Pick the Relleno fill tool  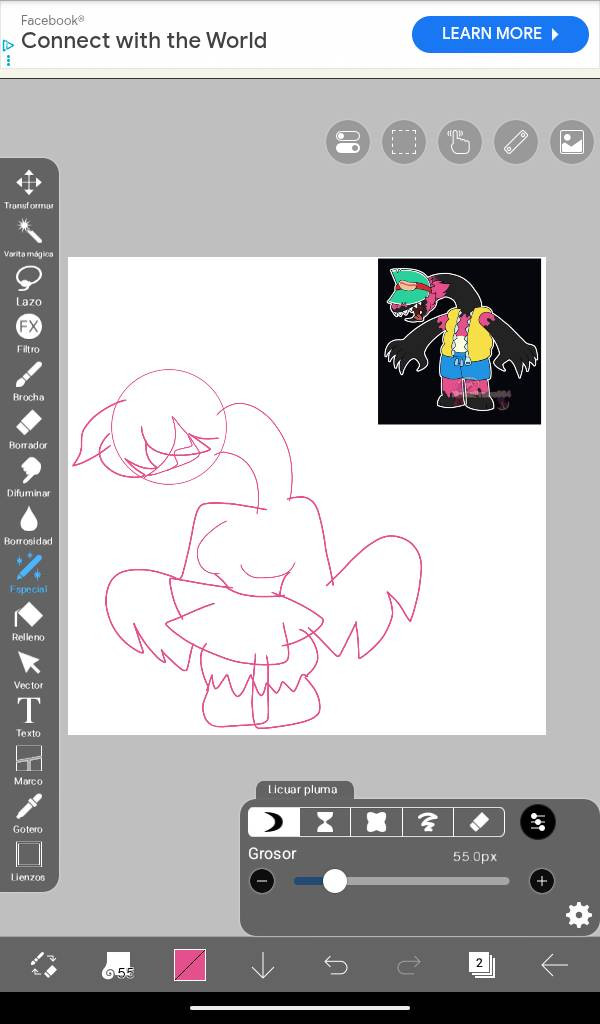click(x=29, y=622)
